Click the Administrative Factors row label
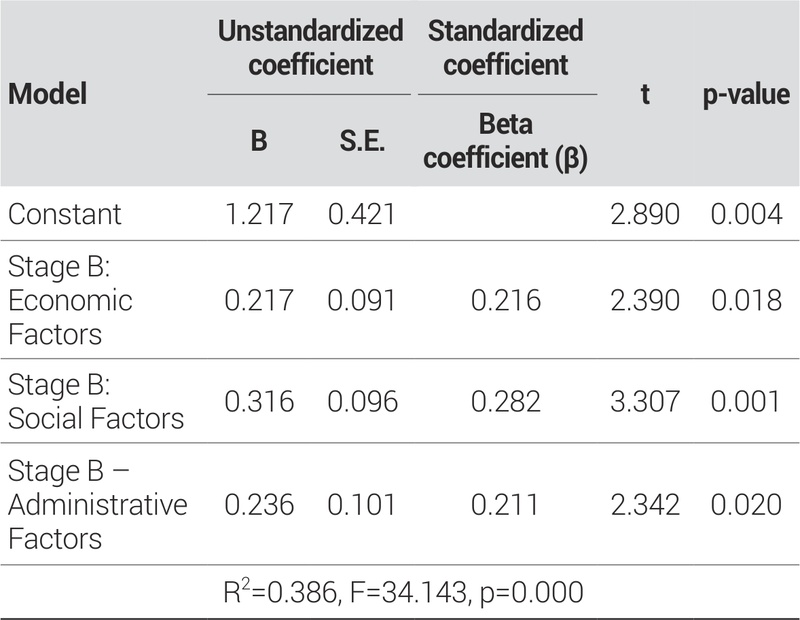The height and width of the screenshot is (620, 800). click(x=97, y=504)
